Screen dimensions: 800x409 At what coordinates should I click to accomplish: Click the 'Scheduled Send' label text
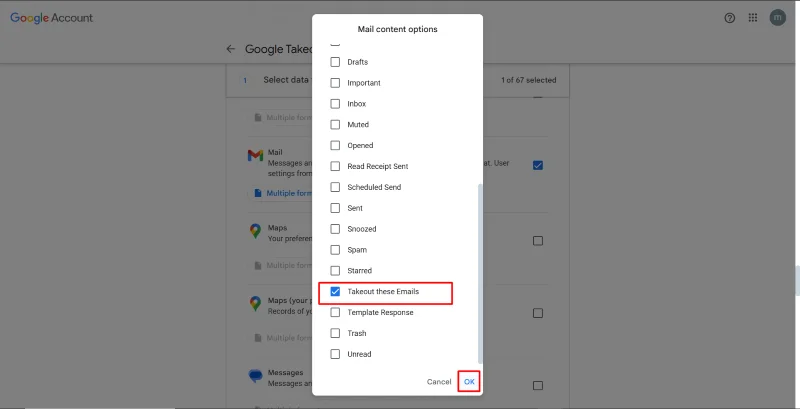coord(374,187)
